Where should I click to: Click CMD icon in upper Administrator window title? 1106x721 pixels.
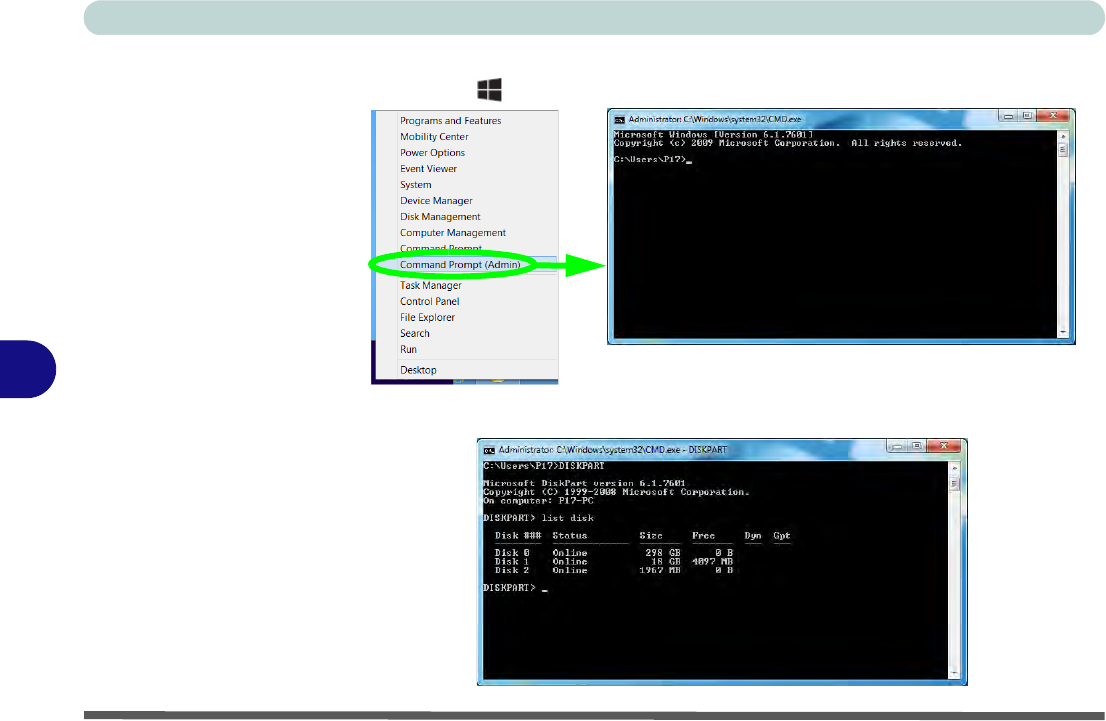(x=619, y=120)
